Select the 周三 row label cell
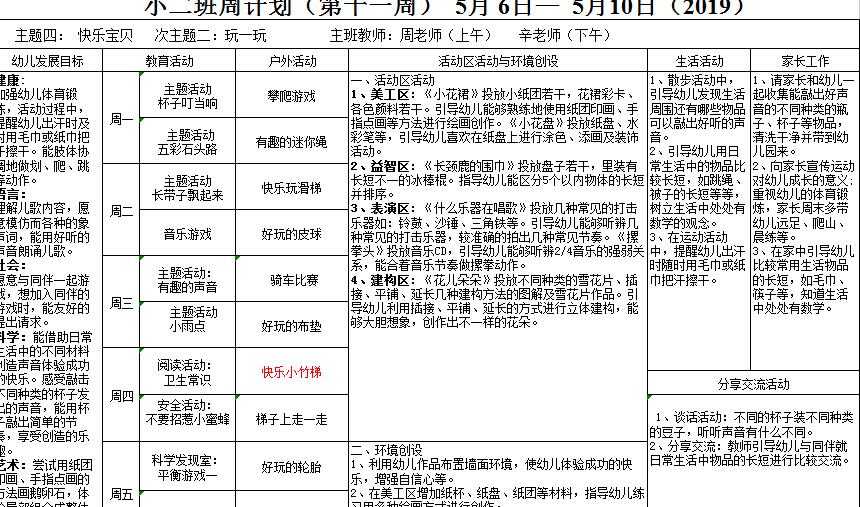860x507 pixels. (121, 302)
